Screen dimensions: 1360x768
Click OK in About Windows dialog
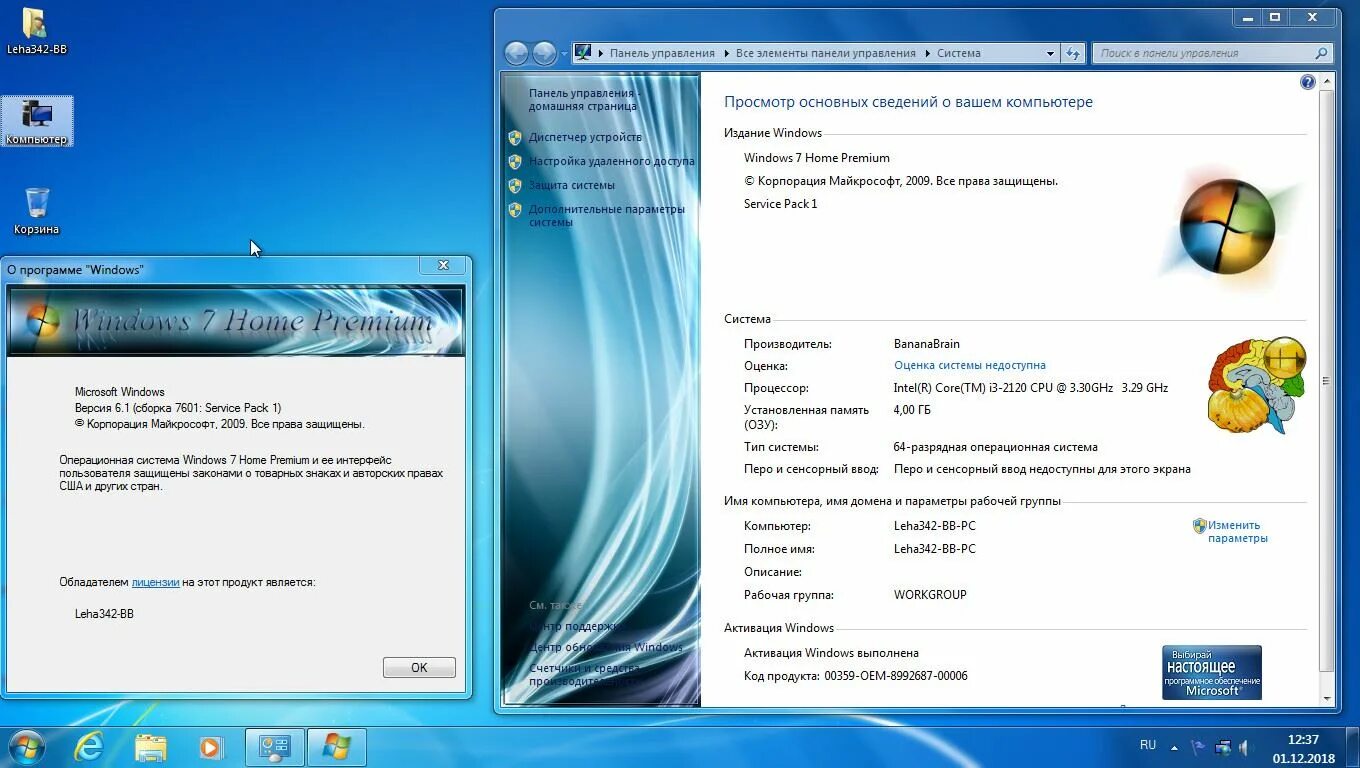(x=419, y=668)
